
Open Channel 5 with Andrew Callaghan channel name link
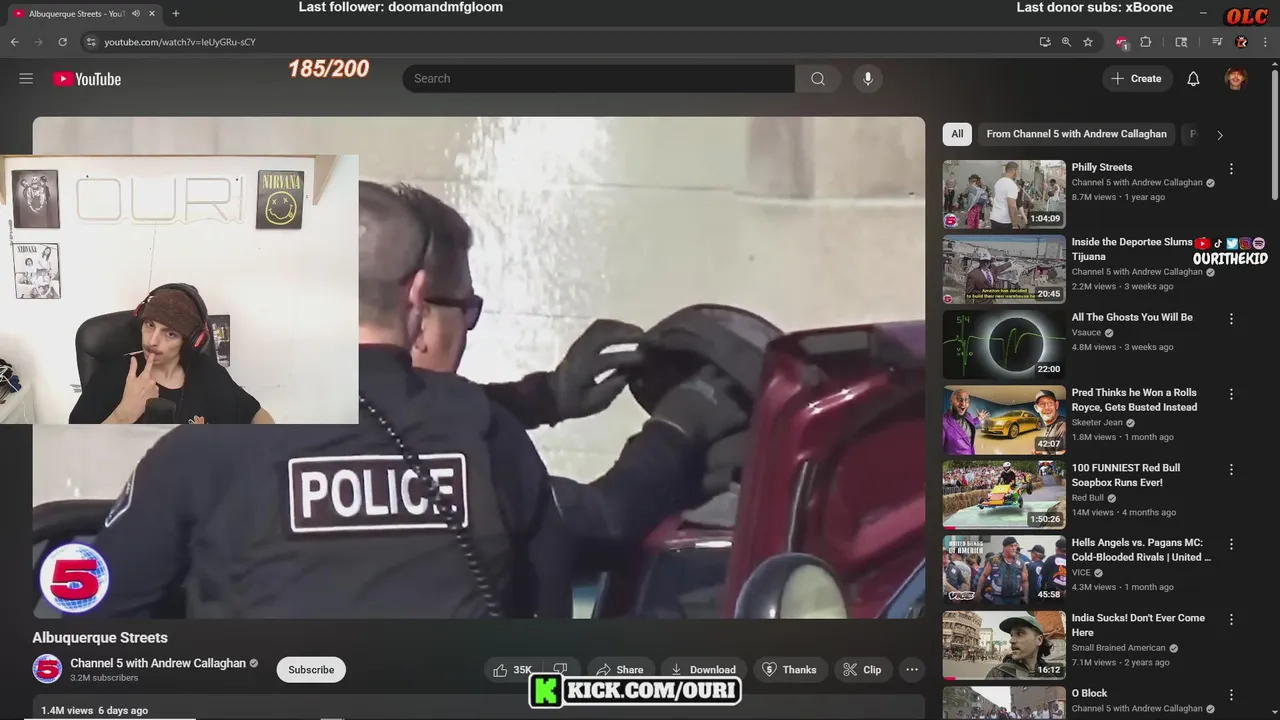(x=158, y=663)
